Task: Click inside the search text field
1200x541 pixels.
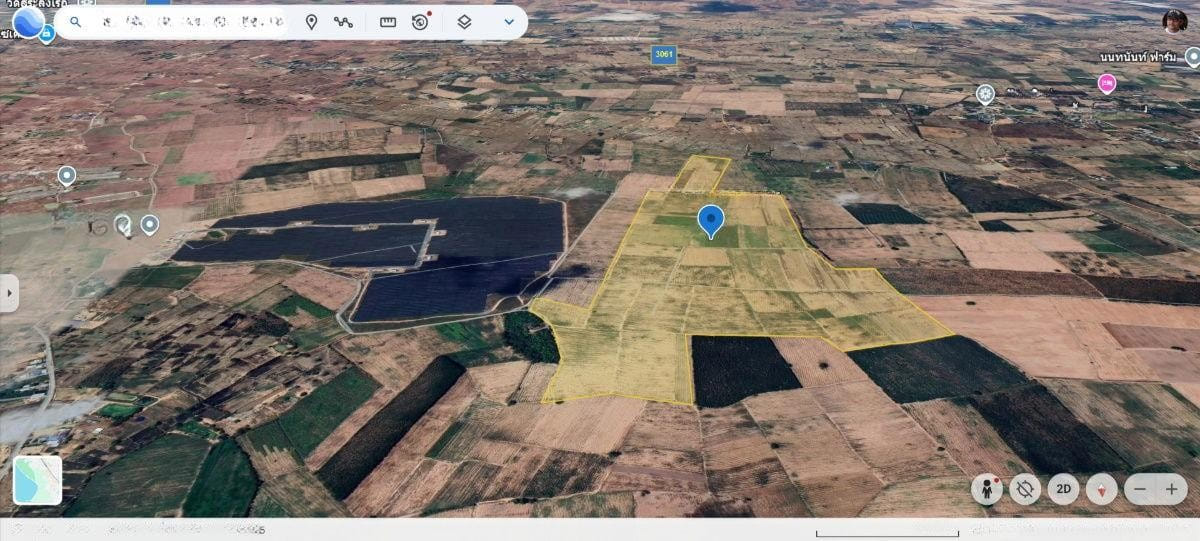Action: pyautogui.click(x=190, y=22)
